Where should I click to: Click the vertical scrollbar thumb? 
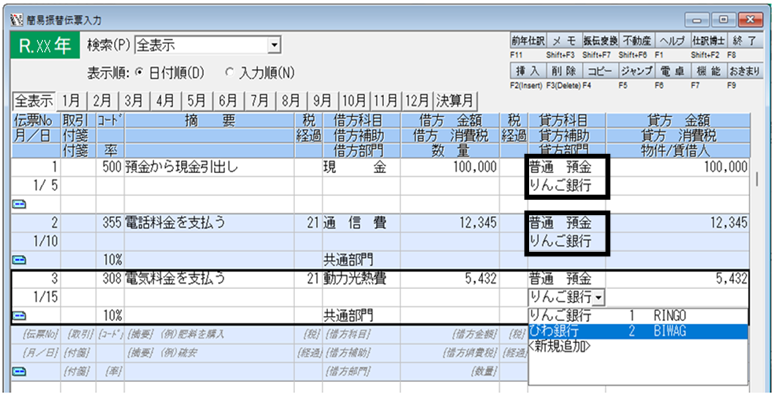coord(757,179)
